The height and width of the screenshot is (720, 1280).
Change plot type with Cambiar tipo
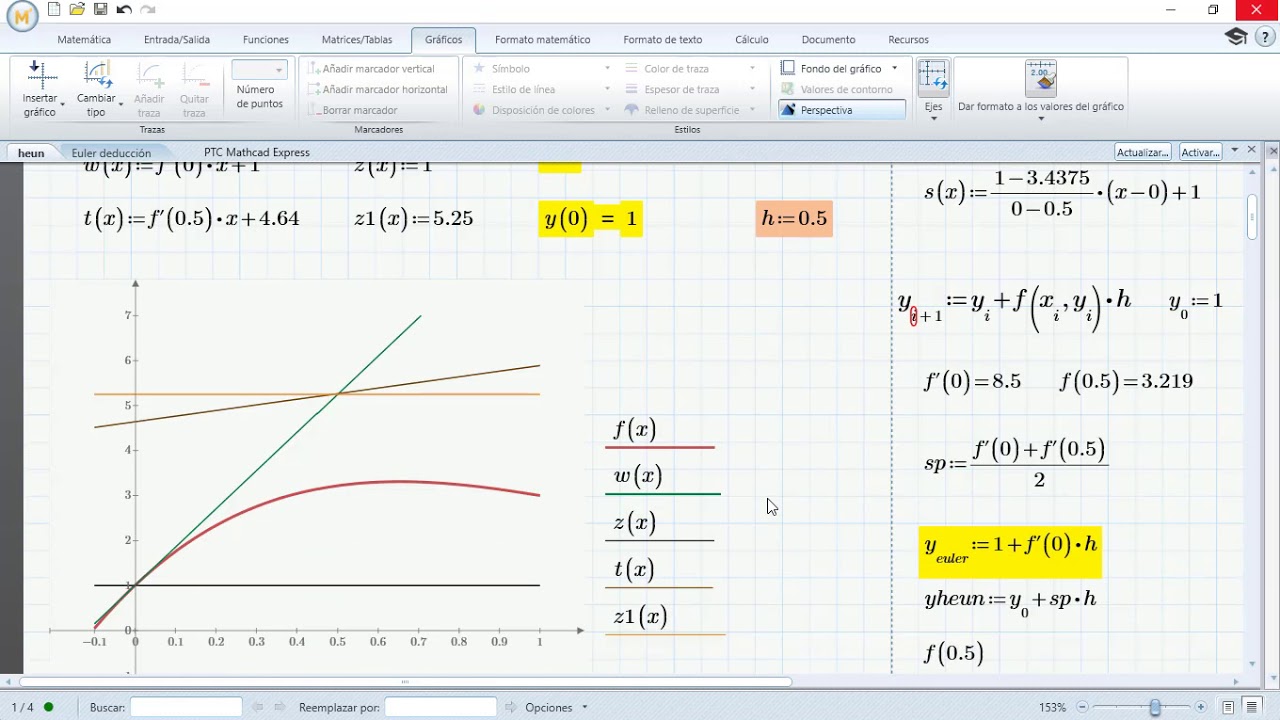click(x=97, y=90)
